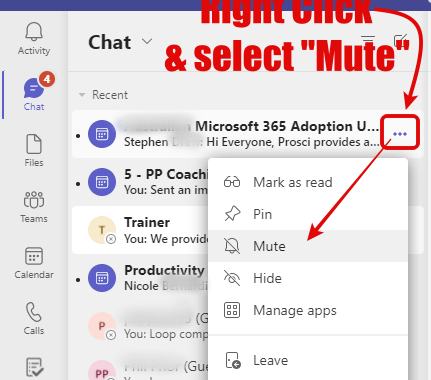Click the PP avatar of guest chat
The height and width of the screenshot is (380, 431).
click(x=102, y=371)
